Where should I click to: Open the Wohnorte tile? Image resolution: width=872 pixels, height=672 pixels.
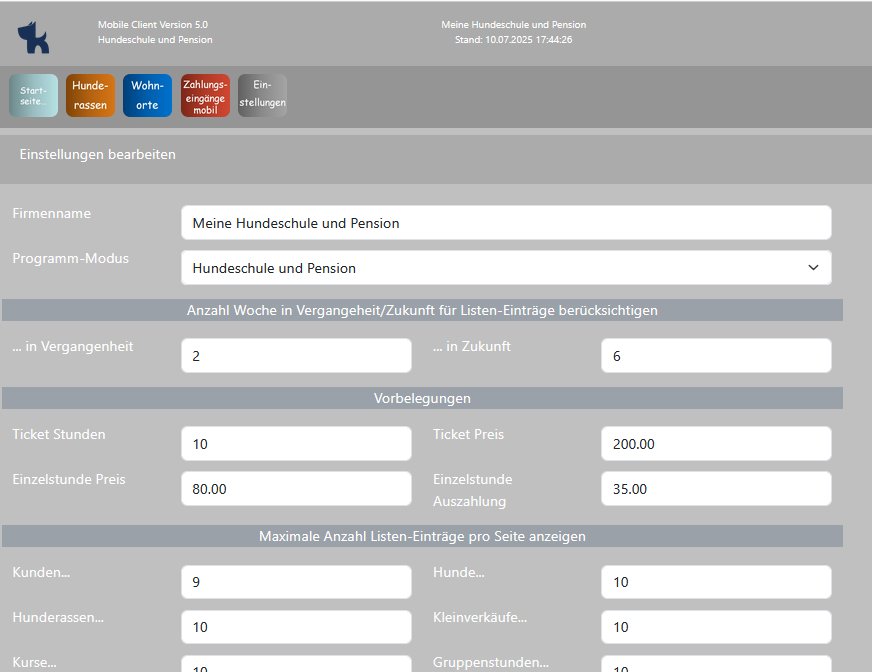[x=147, y=96]
